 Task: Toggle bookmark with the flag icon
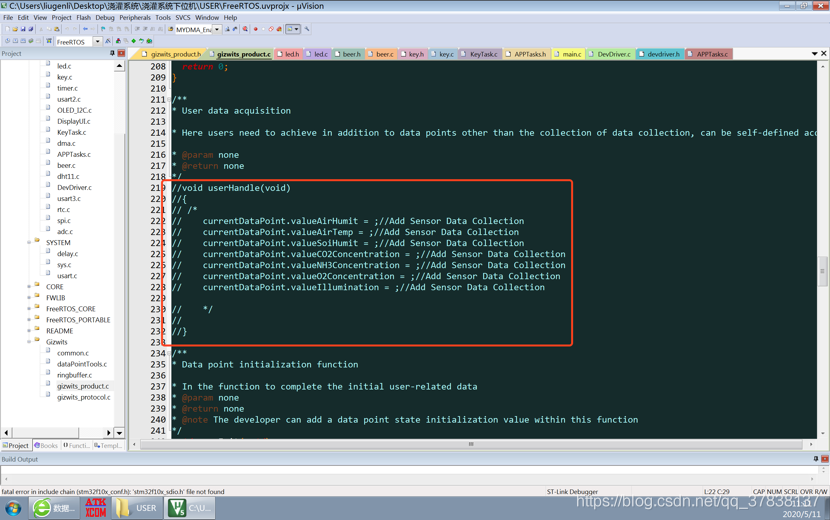pyautogui.click(x=103, y=29)
